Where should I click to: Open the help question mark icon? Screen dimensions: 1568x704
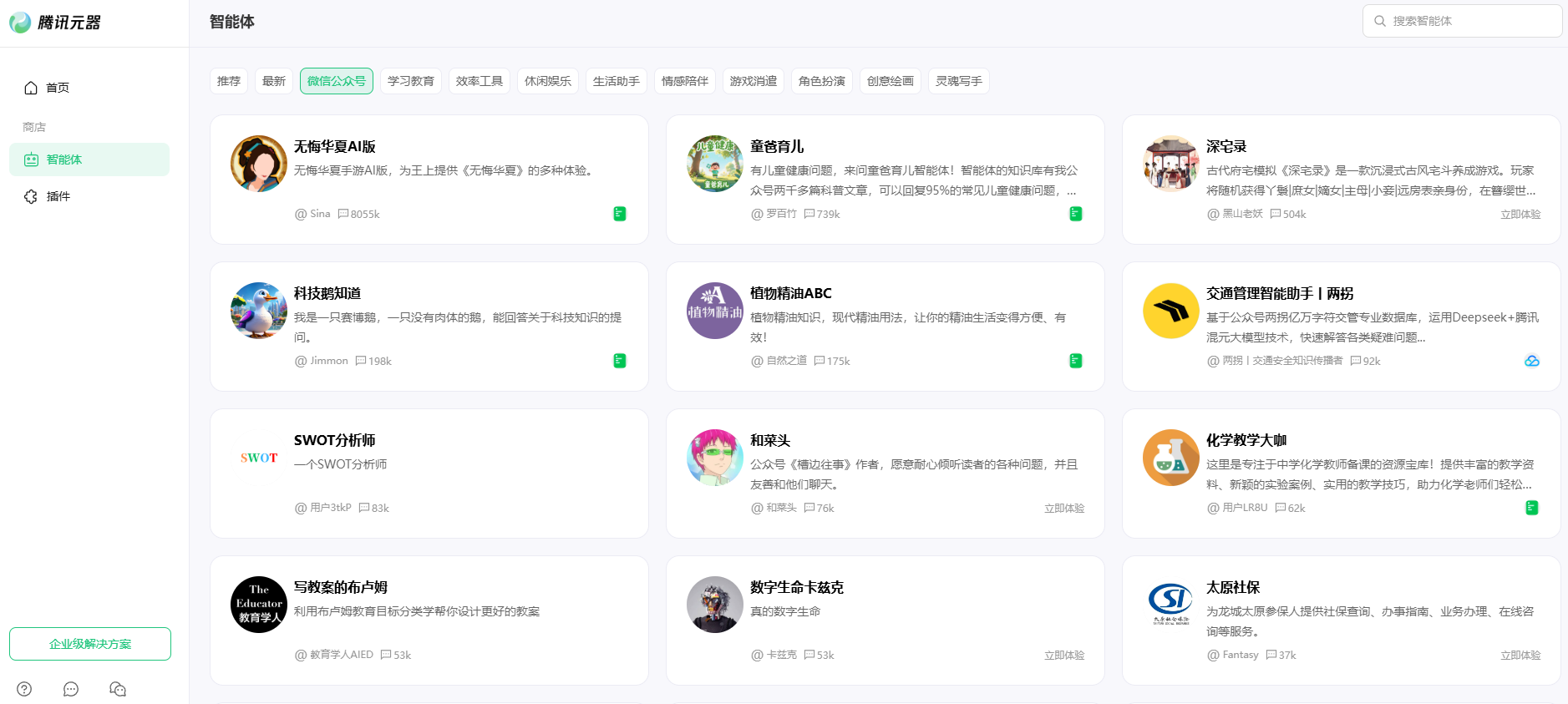coord(24,689)
